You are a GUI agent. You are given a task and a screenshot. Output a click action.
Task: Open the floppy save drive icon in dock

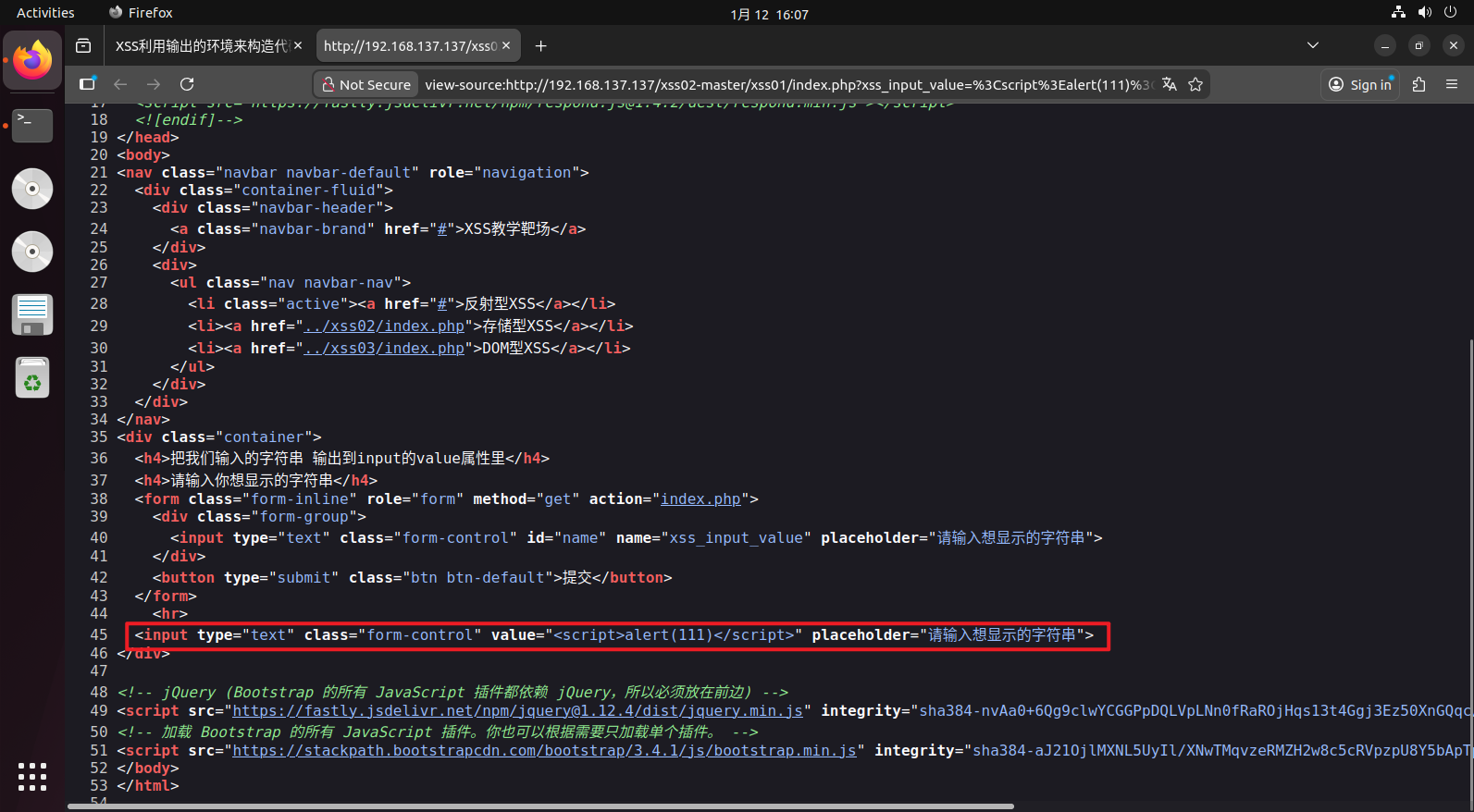pos(32,314)
